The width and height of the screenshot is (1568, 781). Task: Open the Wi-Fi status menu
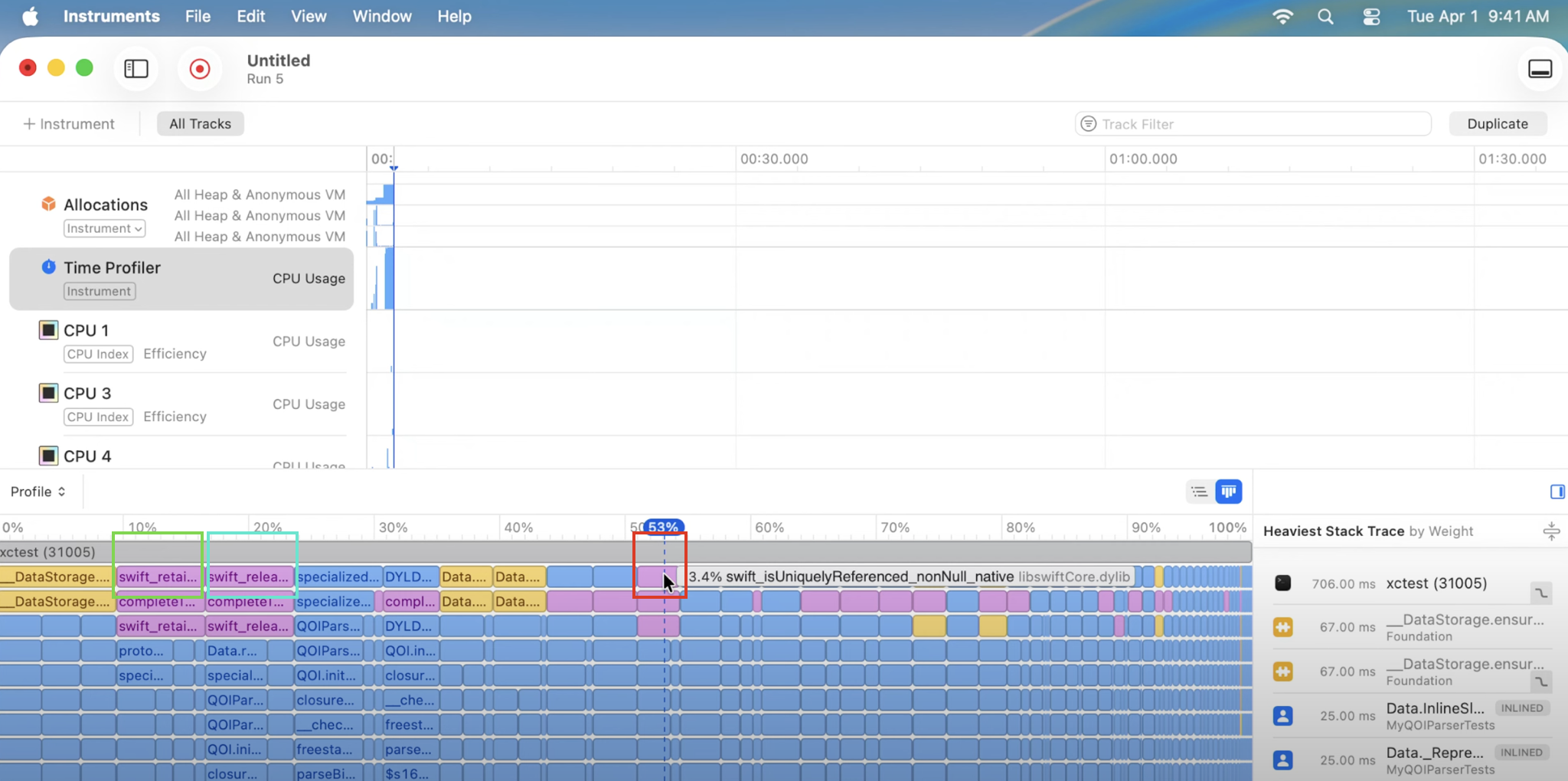(x=1282, y=16)
